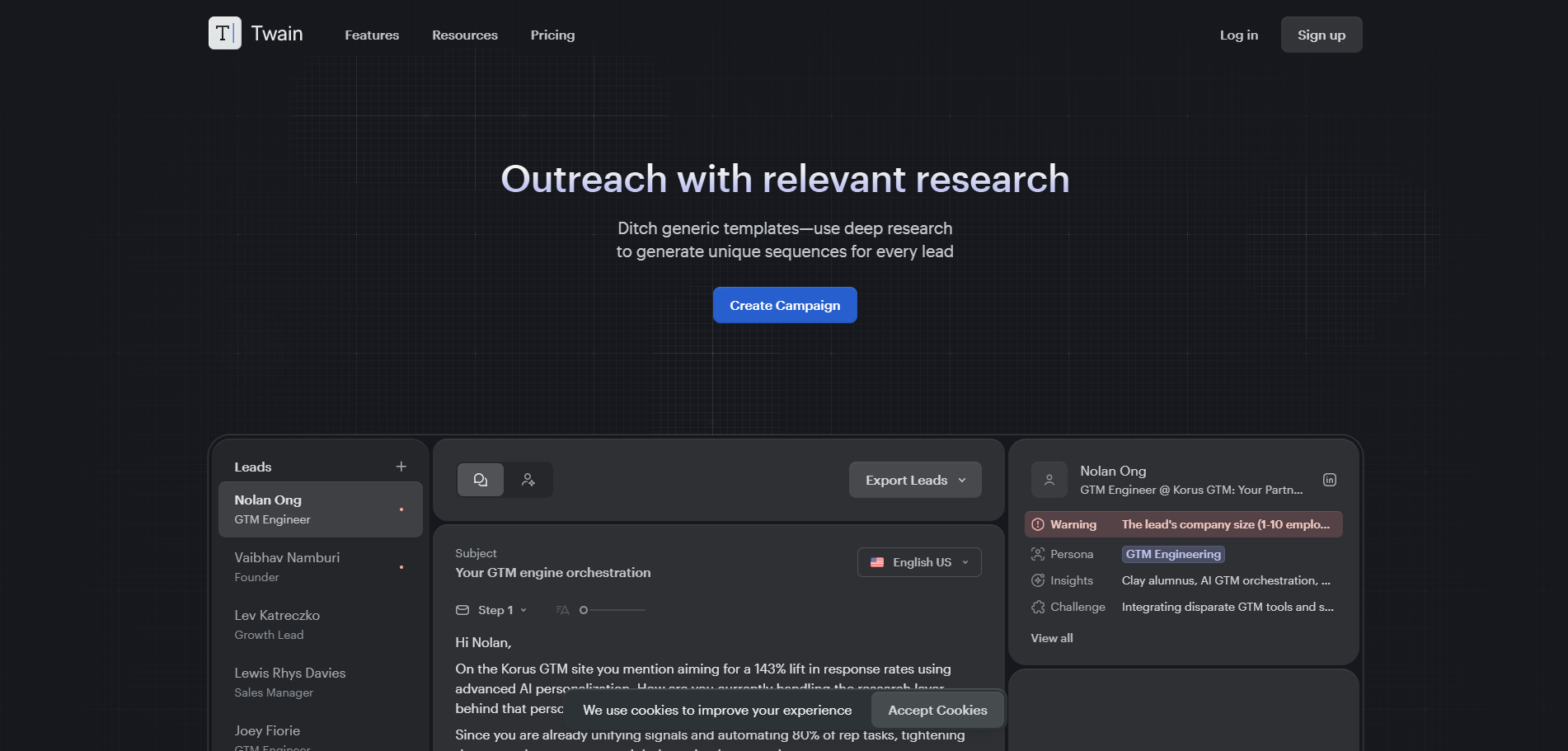Click View all in lead details
The image size is (1568, 751).
(1051, 638)
